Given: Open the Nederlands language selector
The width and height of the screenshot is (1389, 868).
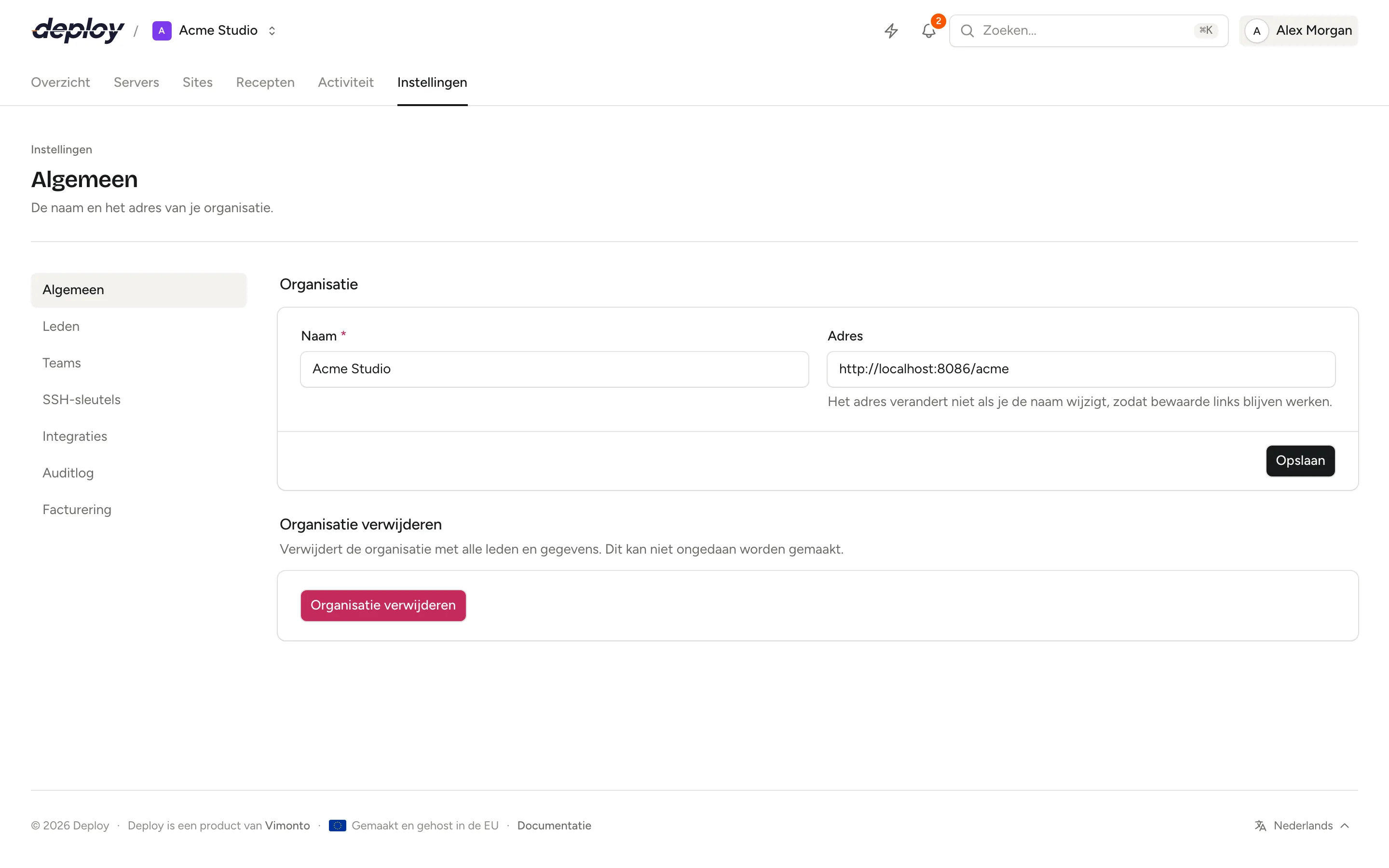Looking at the screenshot, I should click(x=1302, y=826).
